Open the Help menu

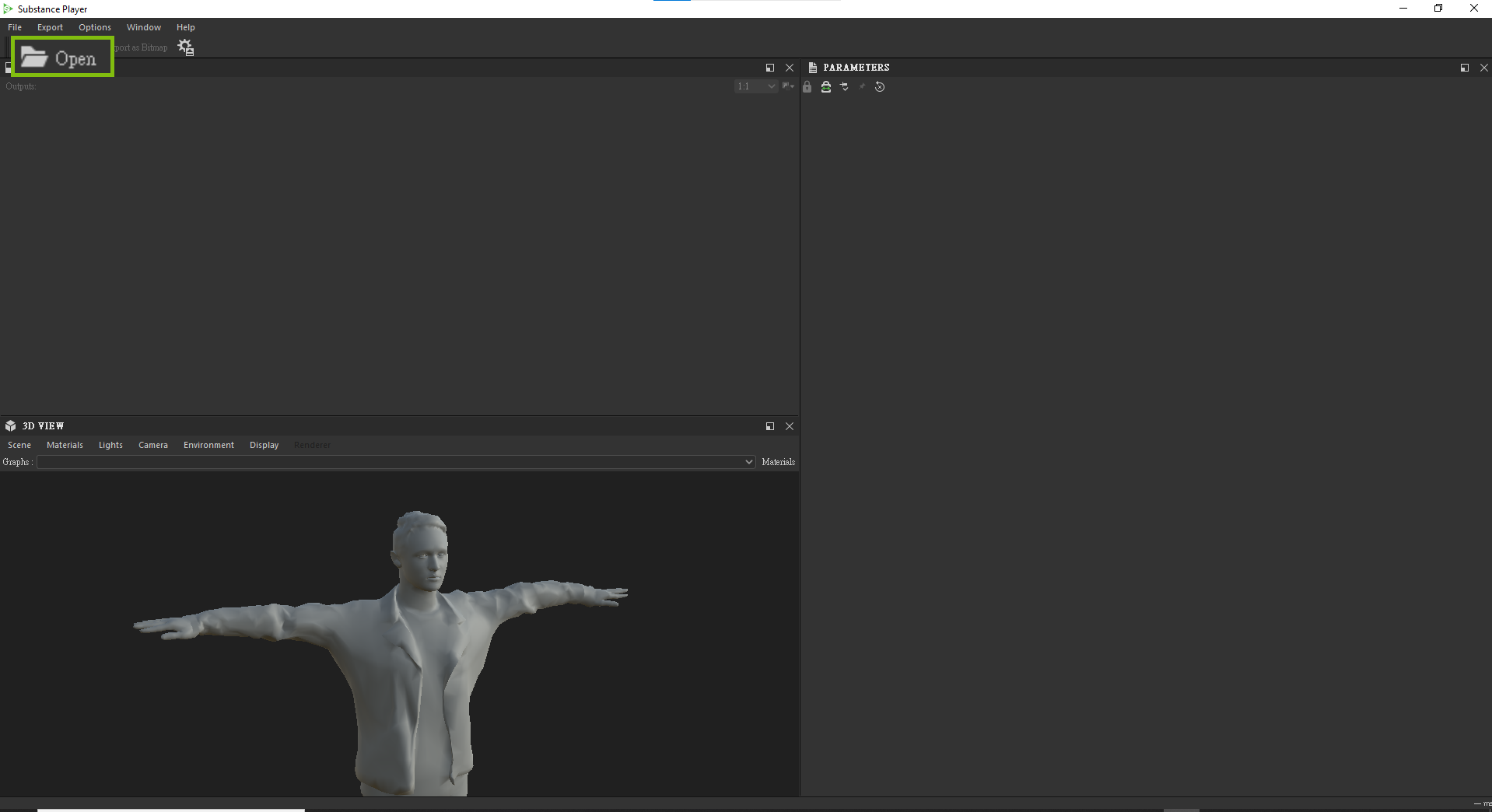(186, 27)
